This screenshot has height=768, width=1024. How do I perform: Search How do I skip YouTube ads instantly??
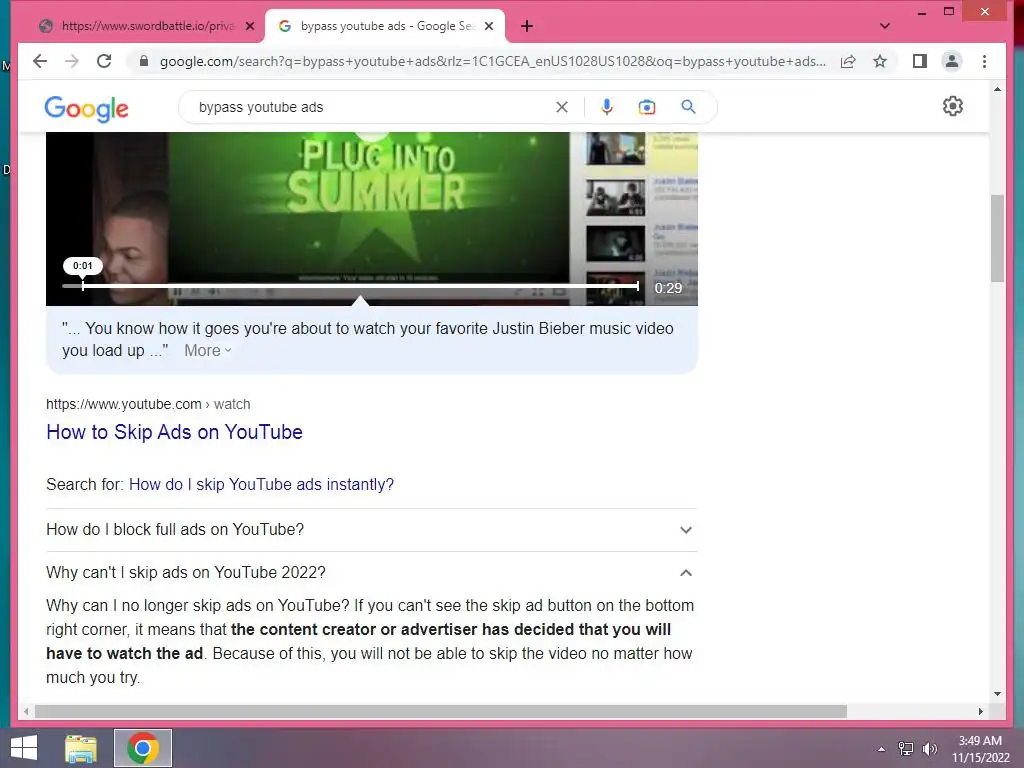click(261, 485)
